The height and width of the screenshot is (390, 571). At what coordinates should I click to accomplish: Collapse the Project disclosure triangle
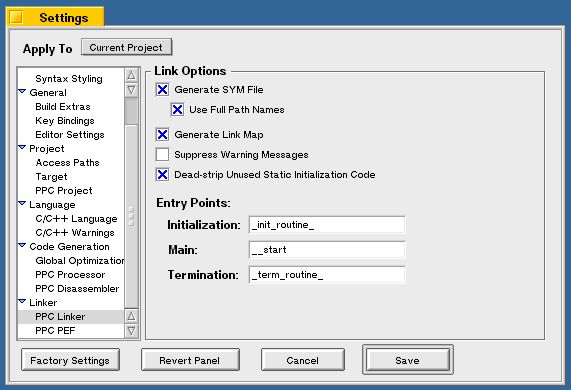pyautogui.click(x=22, y=147)
